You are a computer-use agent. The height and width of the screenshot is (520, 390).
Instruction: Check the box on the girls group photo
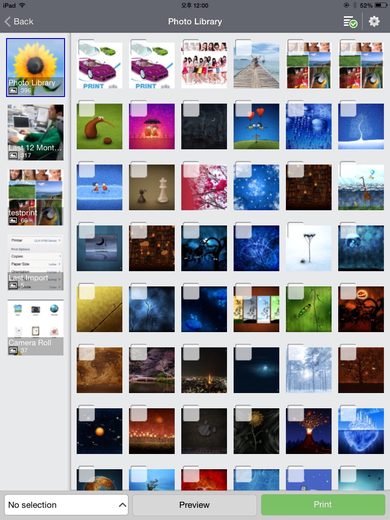190,48
